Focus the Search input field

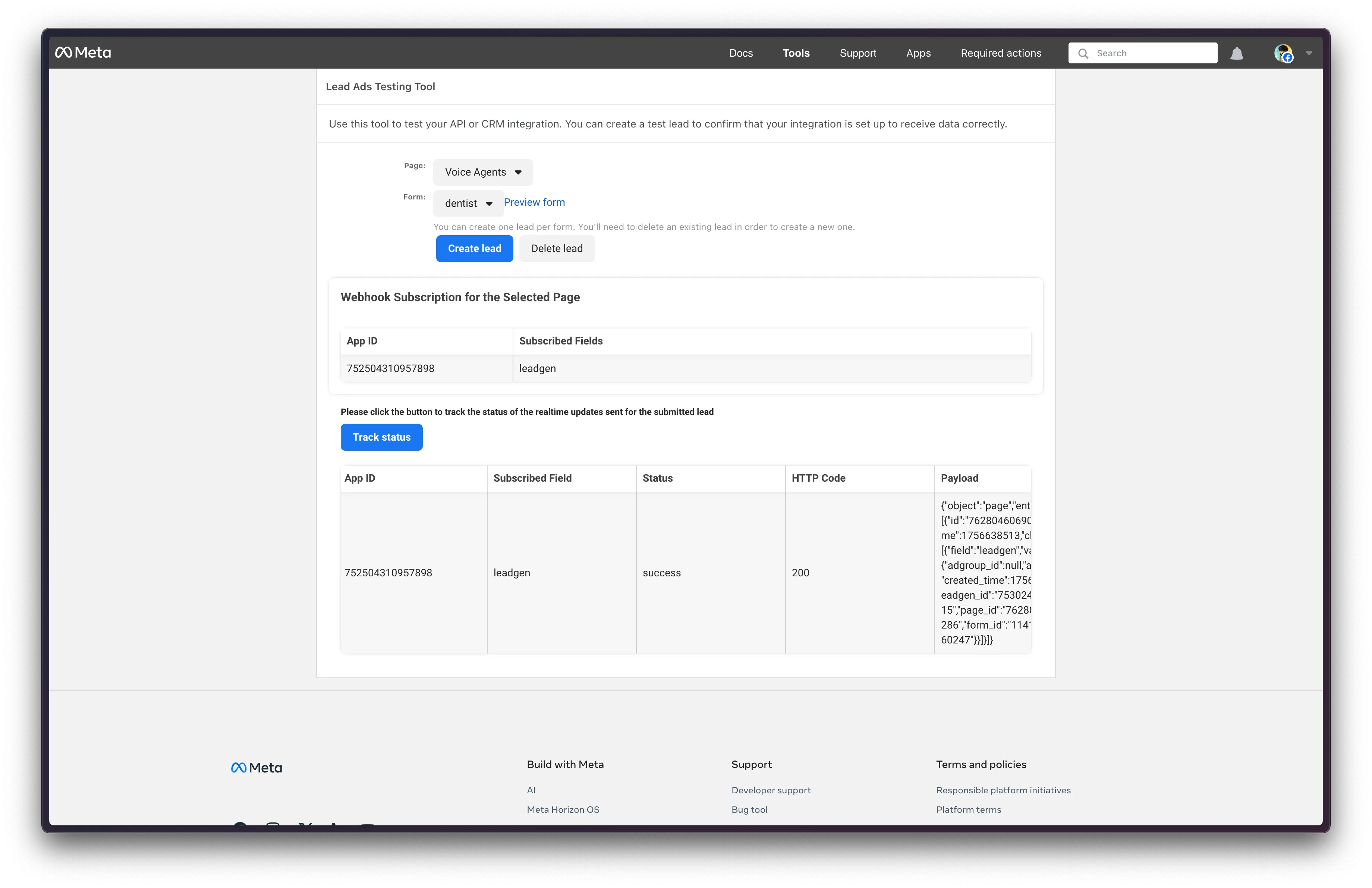pyautogui.click(x=1143, y=53)
